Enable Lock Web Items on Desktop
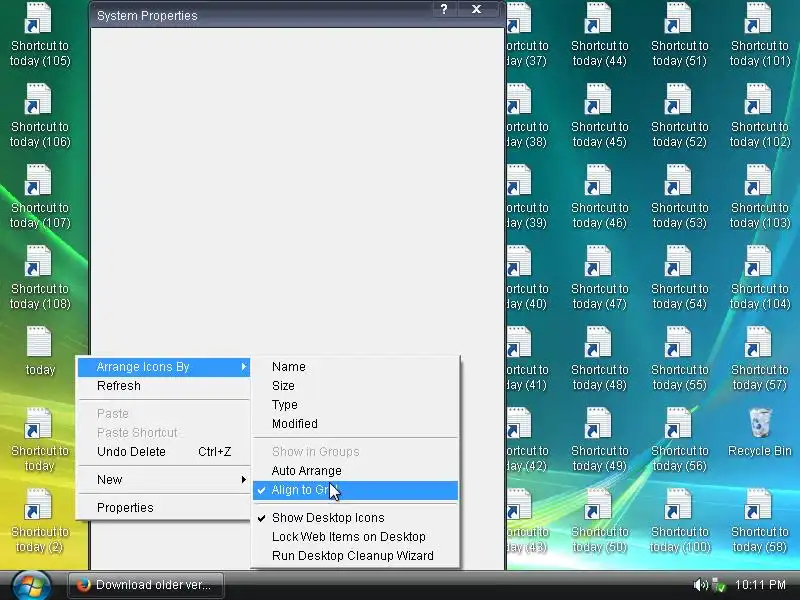800x600 pixels. (x=356, y=537)
